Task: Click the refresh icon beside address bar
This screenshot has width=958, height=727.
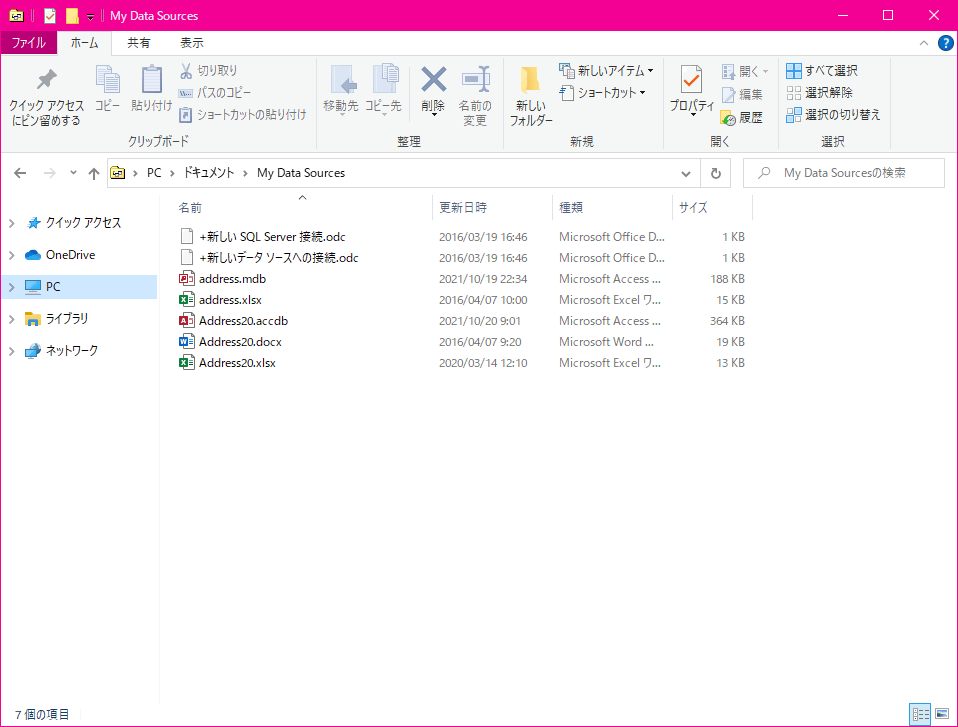Action: (x=715, y=174)
